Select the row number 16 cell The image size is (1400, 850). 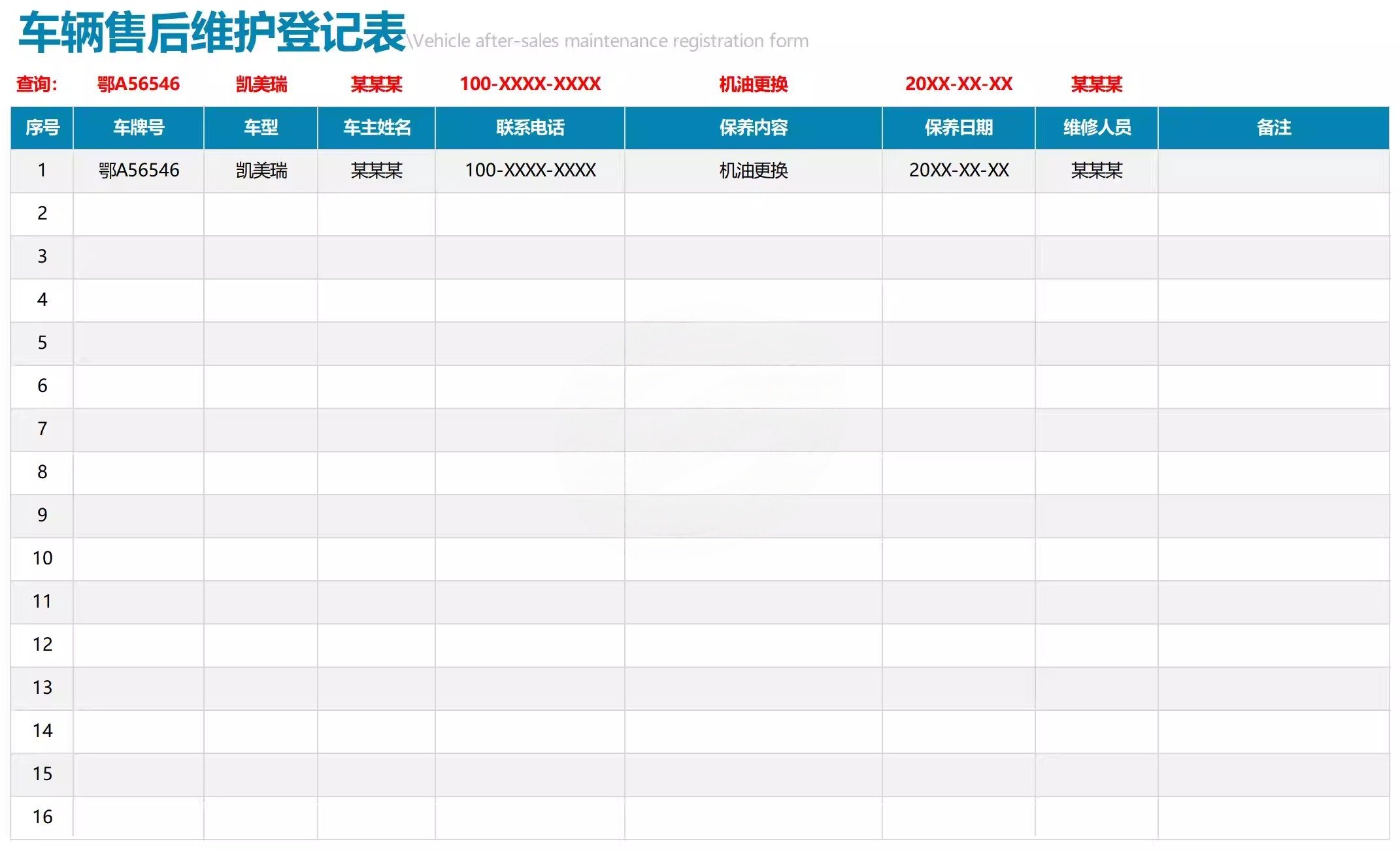(x=42, y=817)
